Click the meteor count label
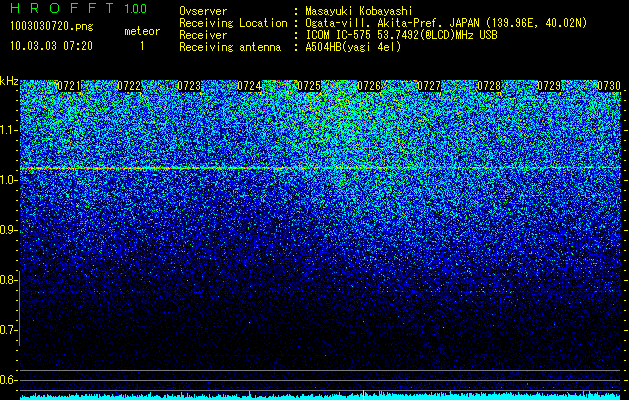 pos(142,31)
